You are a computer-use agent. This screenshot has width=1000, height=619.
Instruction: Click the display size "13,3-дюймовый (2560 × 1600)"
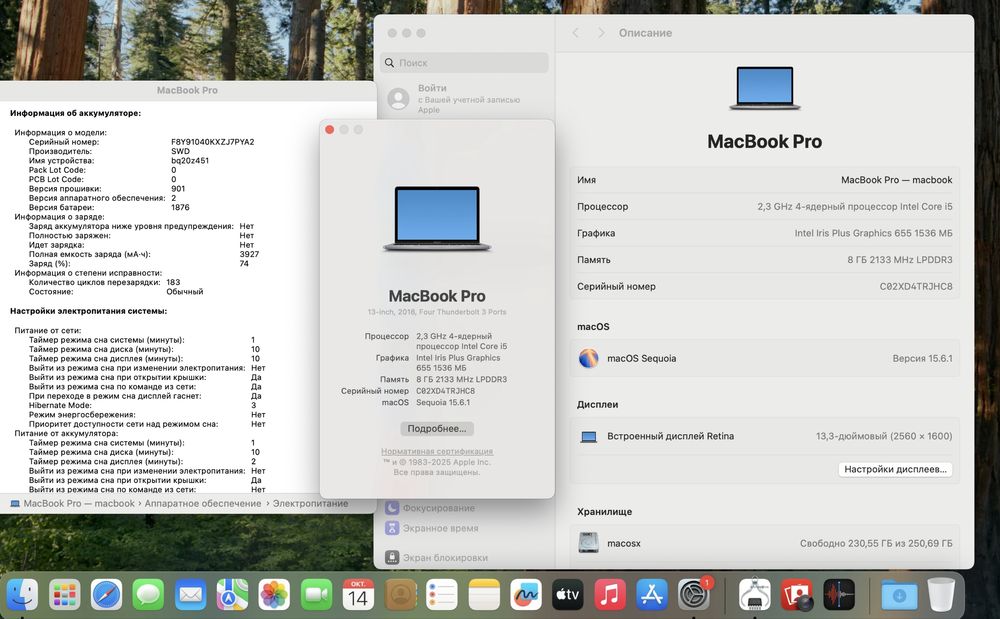(x=884, y=436)
